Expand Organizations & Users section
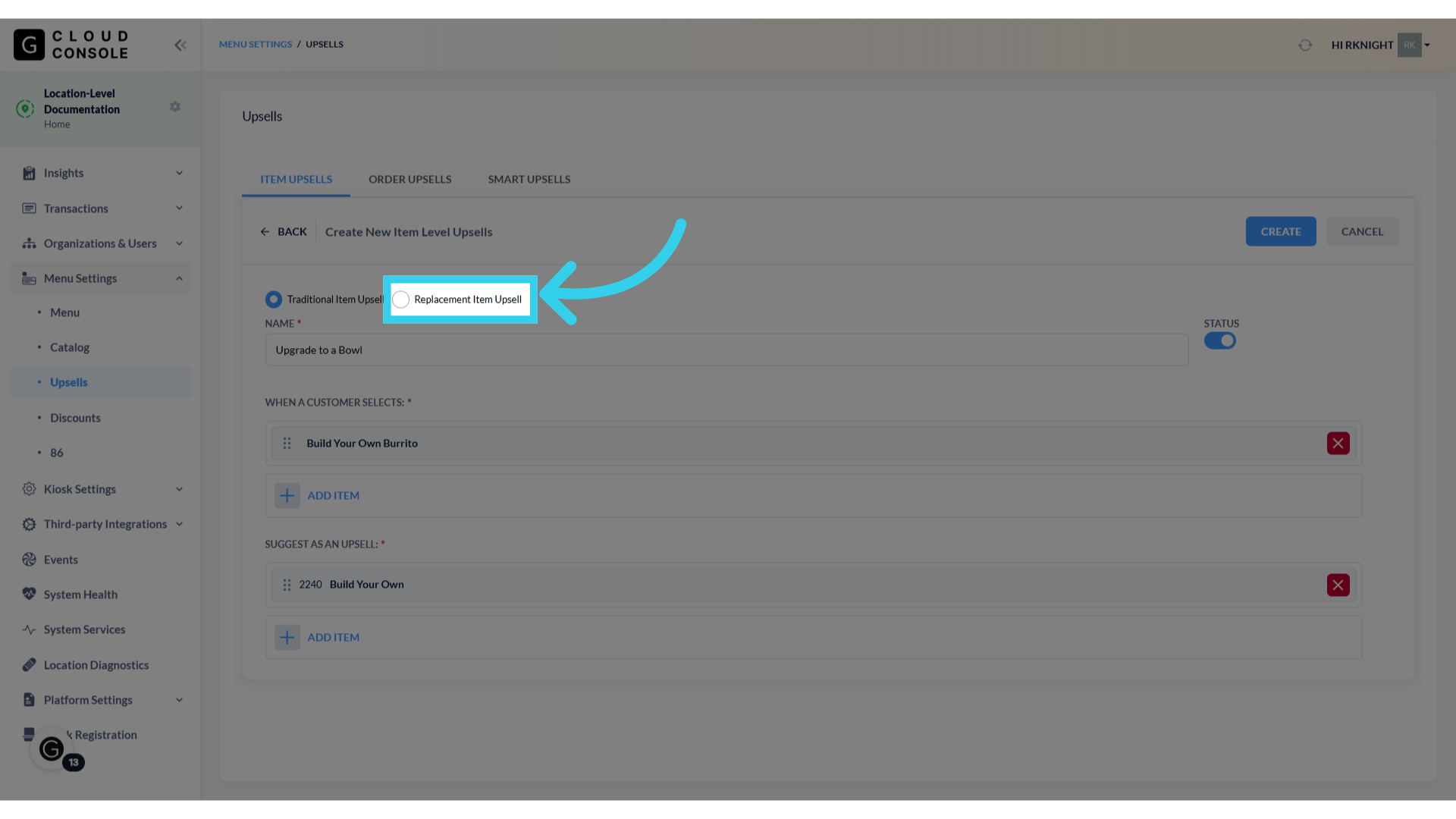Screen dimensions: 1456x819 (179, 243)
